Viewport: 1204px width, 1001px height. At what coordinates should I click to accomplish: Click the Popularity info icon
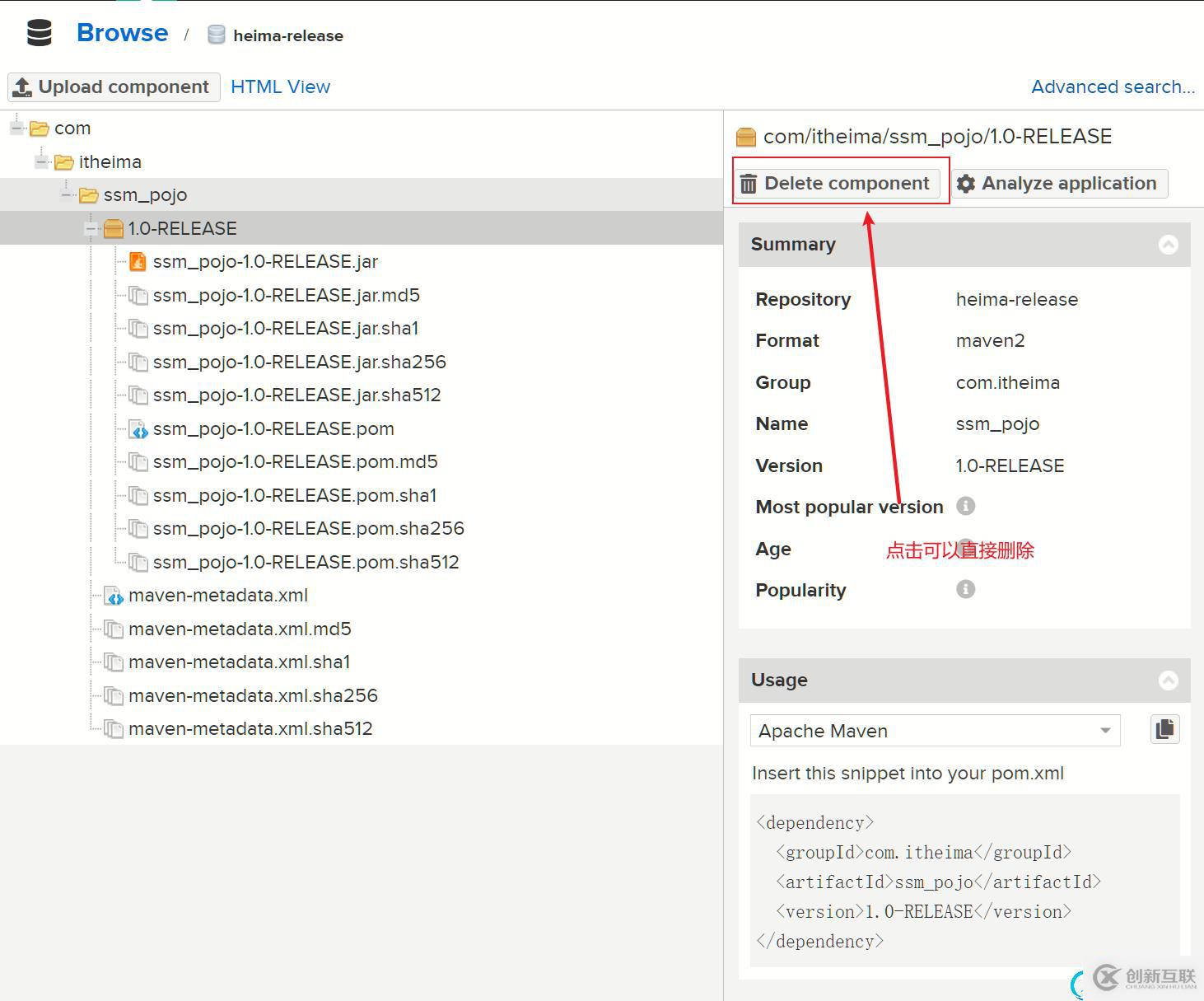(x=966, y=589)
